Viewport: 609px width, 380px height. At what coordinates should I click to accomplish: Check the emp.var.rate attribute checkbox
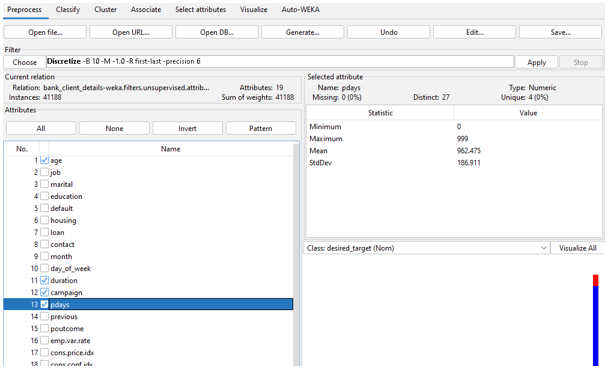(44, 340)
